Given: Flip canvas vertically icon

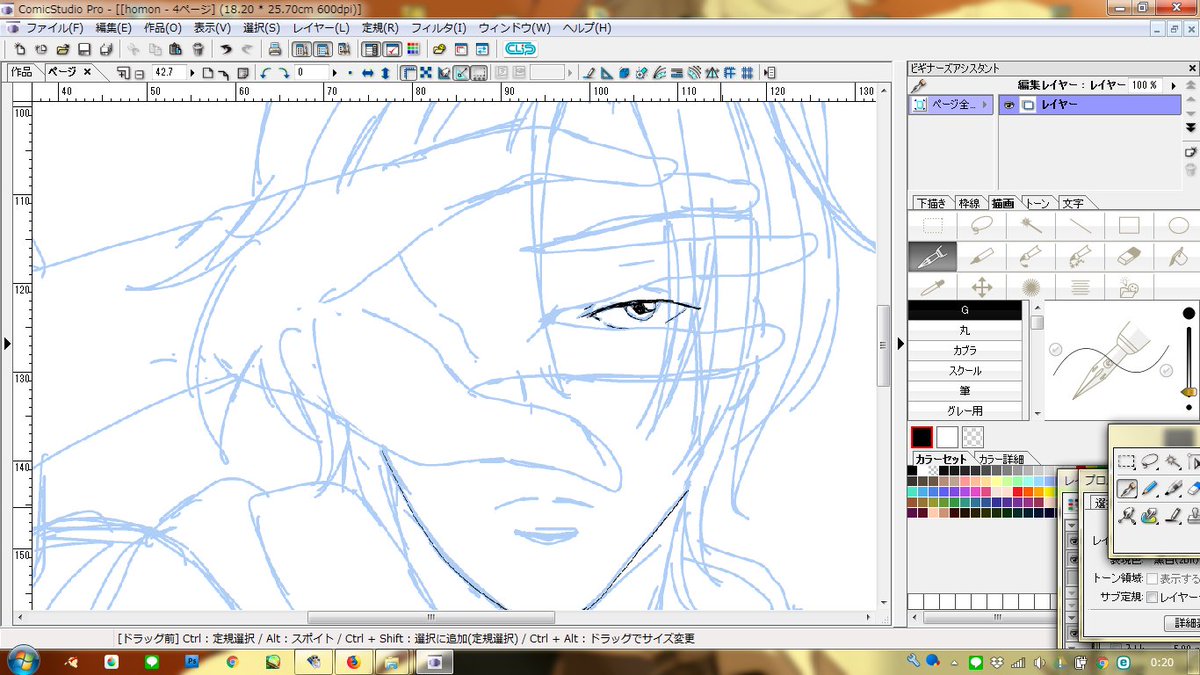Looking at the screenshot, I should pyautogui.click(x=385, y=73).
